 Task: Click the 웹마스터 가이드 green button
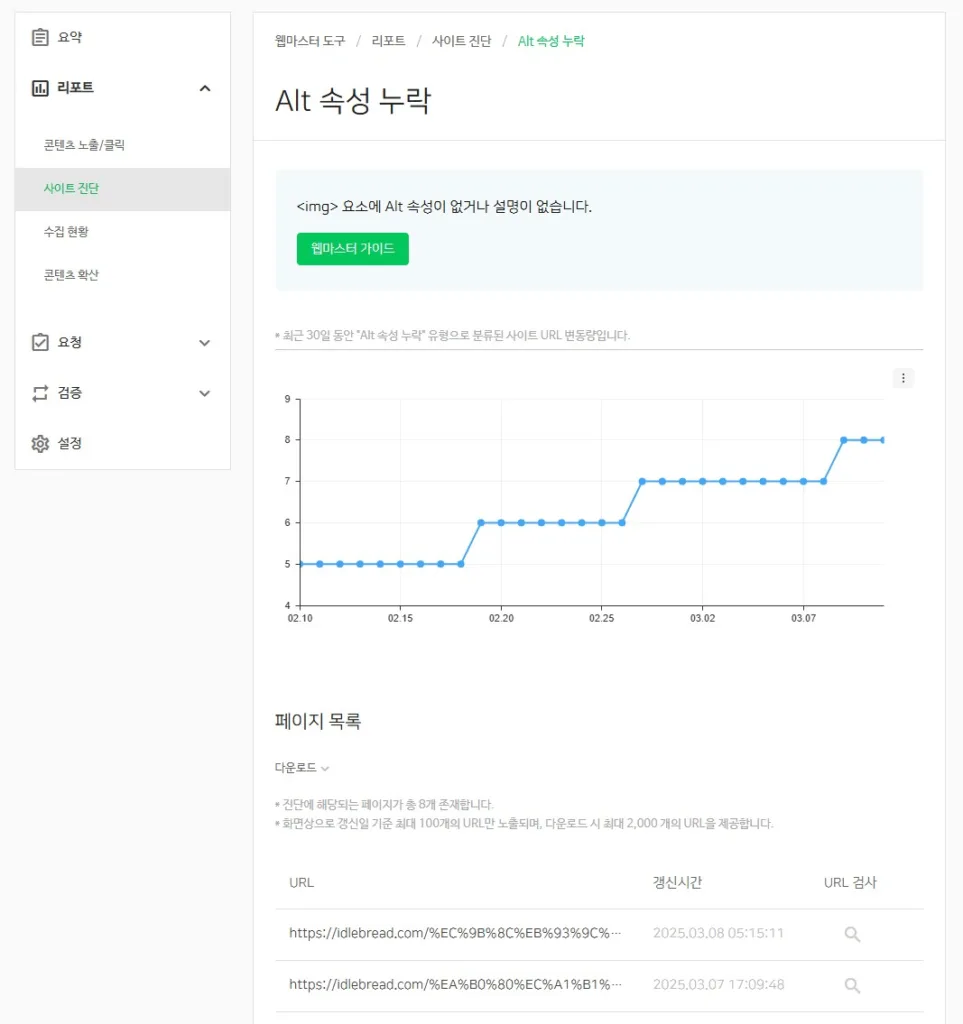(353, 249)
